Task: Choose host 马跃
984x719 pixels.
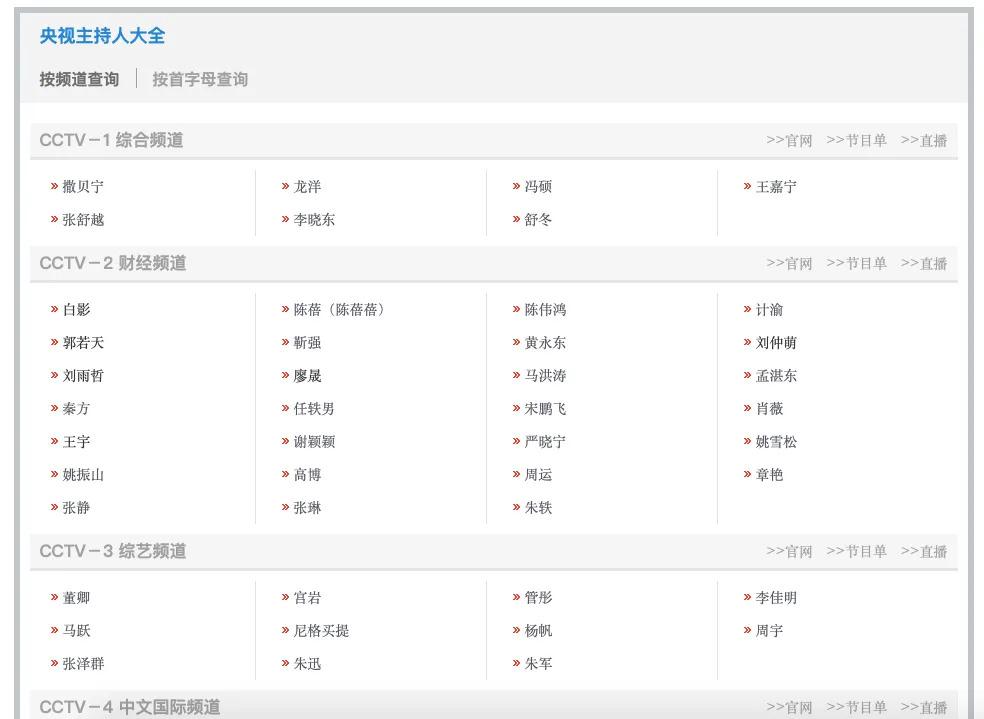Action: pos(76,631)
